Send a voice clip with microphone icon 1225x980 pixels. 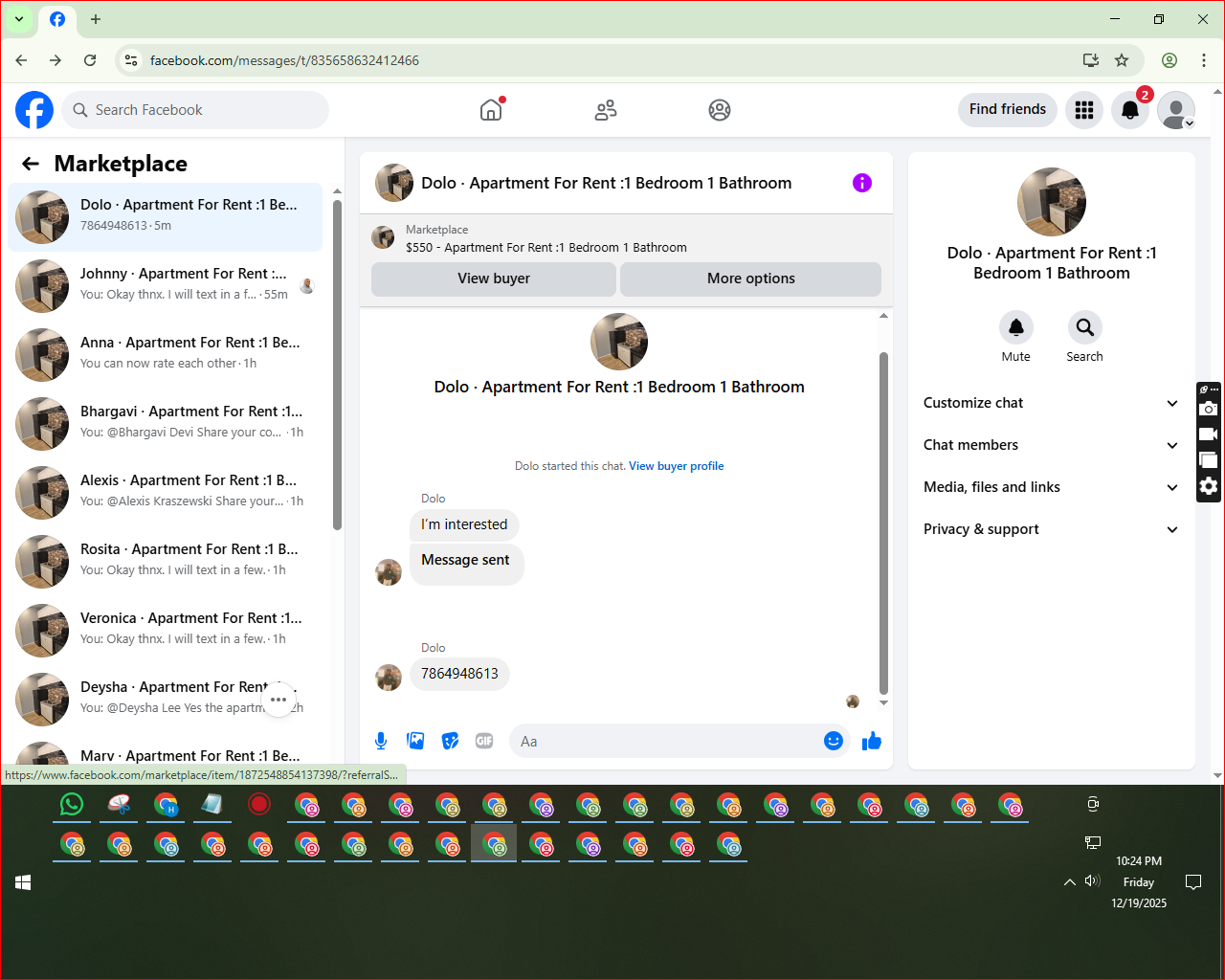click(381, 741)
